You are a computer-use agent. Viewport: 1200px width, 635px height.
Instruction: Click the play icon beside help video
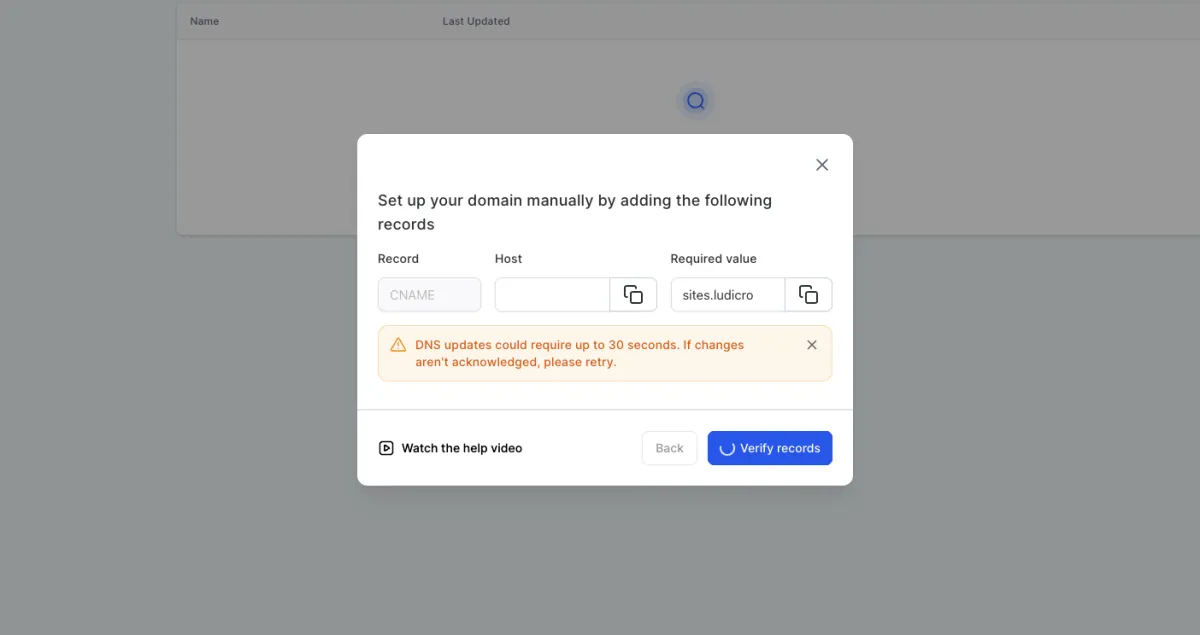(386, 448)
